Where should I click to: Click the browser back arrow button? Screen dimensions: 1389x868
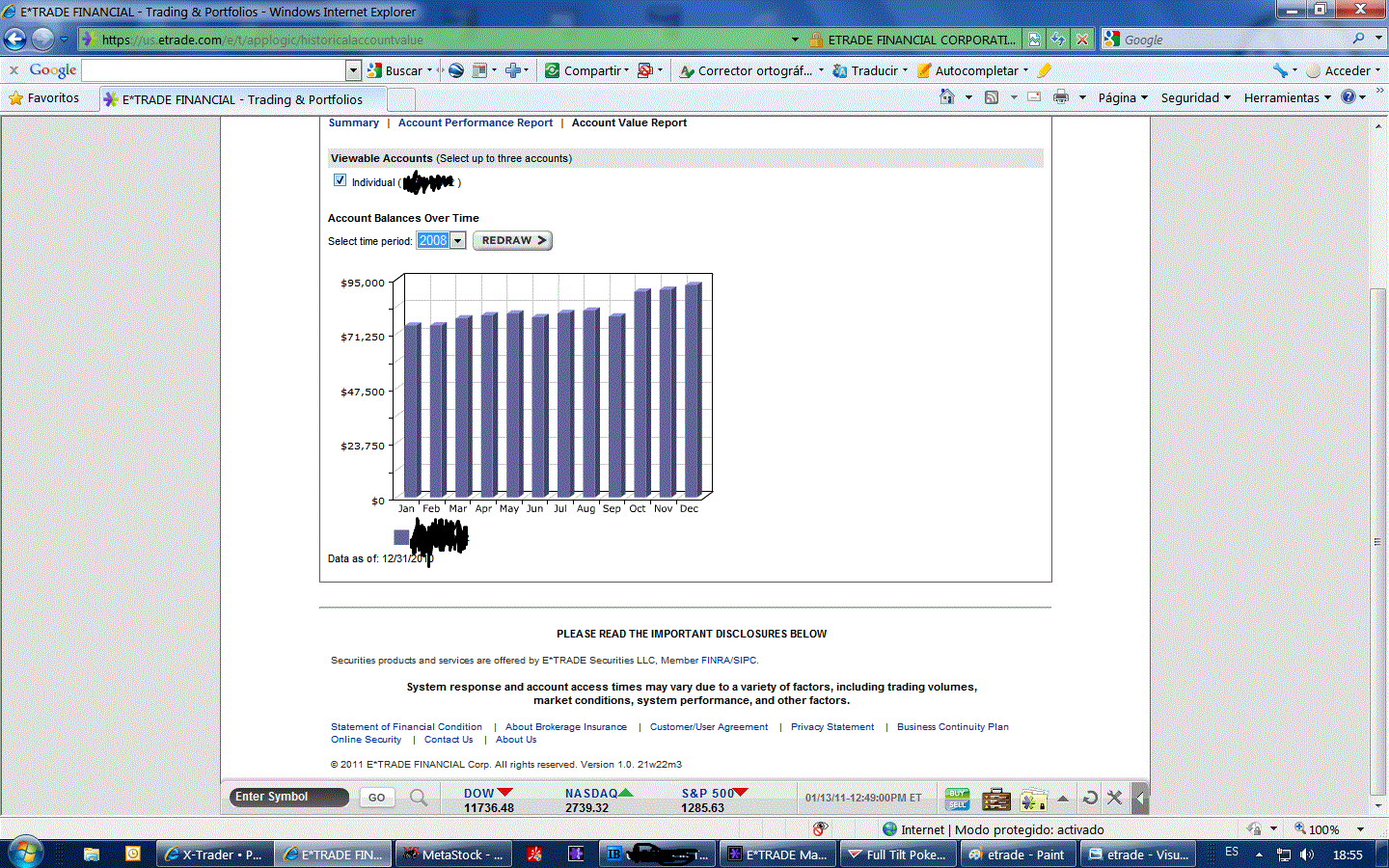coord(15,40)
